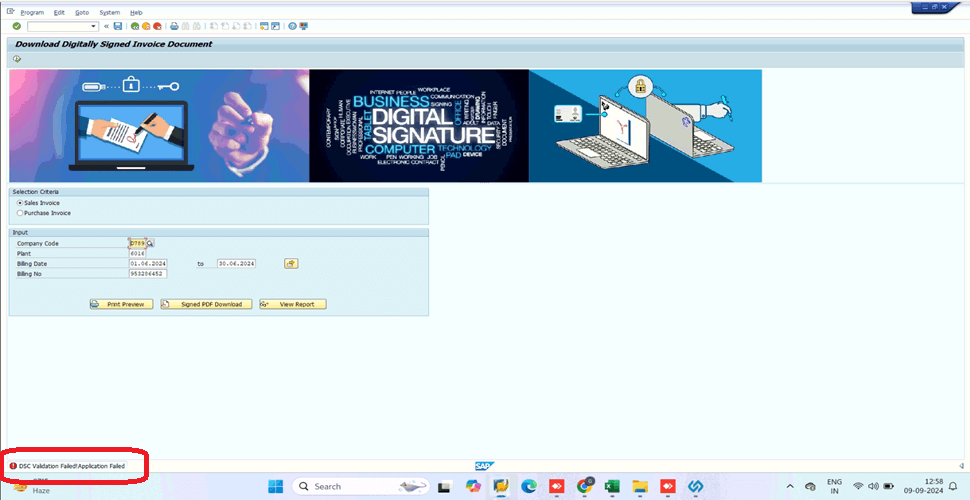Click the Billing Date to field
Screen dimensions: 970x500
237,264
